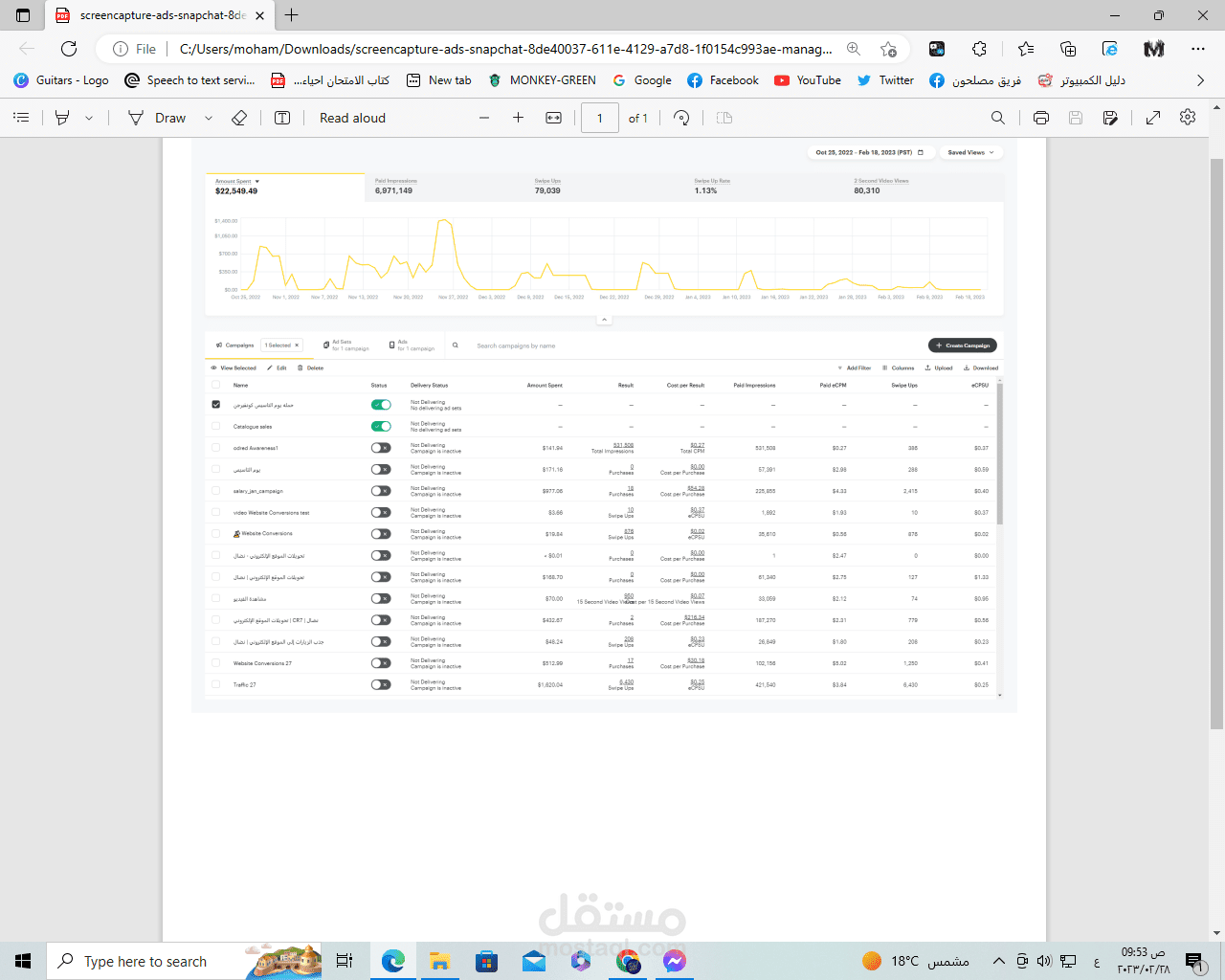The height and width of the screenshot is (980, 1225).
Task: Click the Fit to width icon
Action: (553, 118)
